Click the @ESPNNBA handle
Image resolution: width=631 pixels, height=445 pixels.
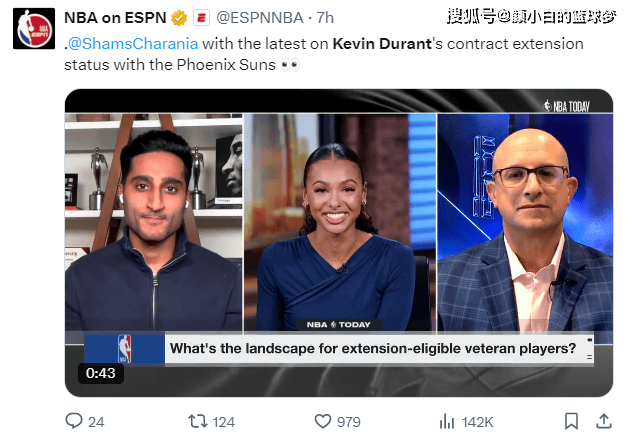tap(260, 18)
